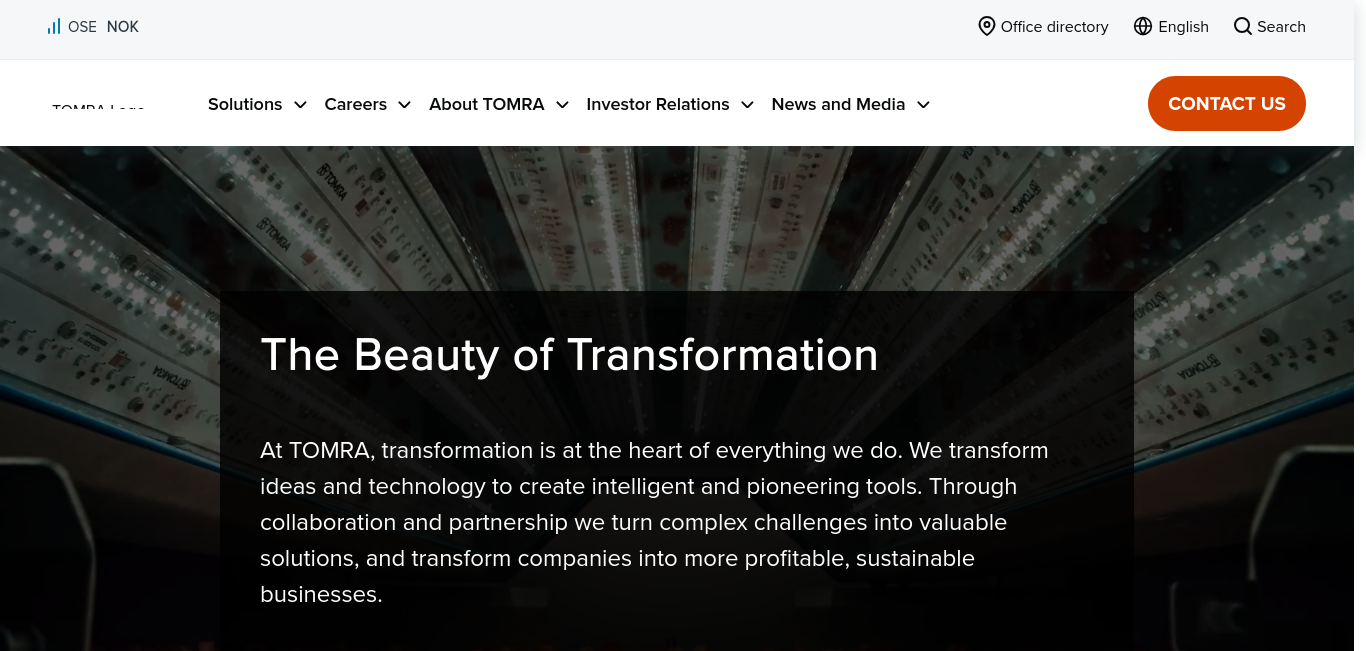Open the Investor Relations menu
The width and height of the screenshot is (1366, 651).
point(658,104)
